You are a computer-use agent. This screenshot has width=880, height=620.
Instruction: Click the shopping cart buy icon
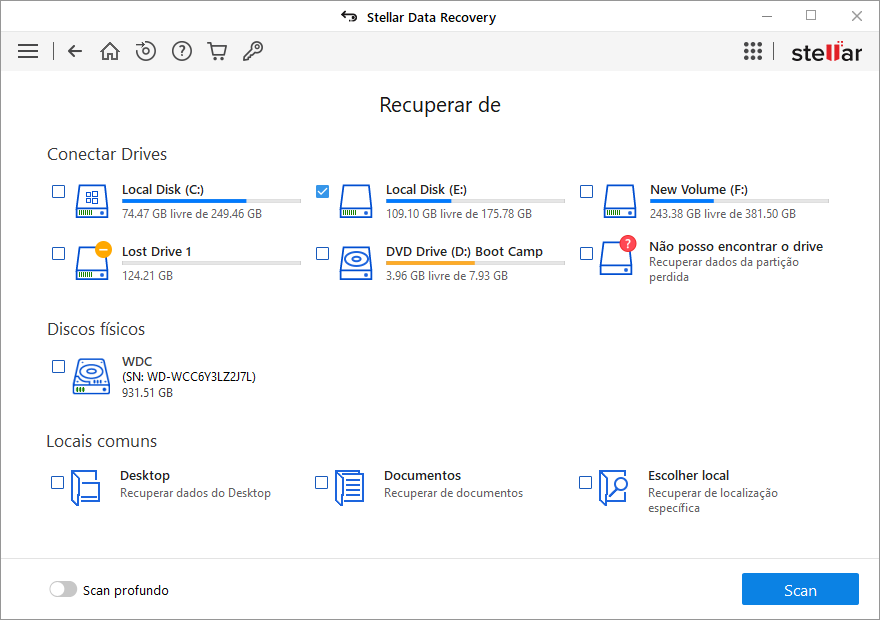217,51
